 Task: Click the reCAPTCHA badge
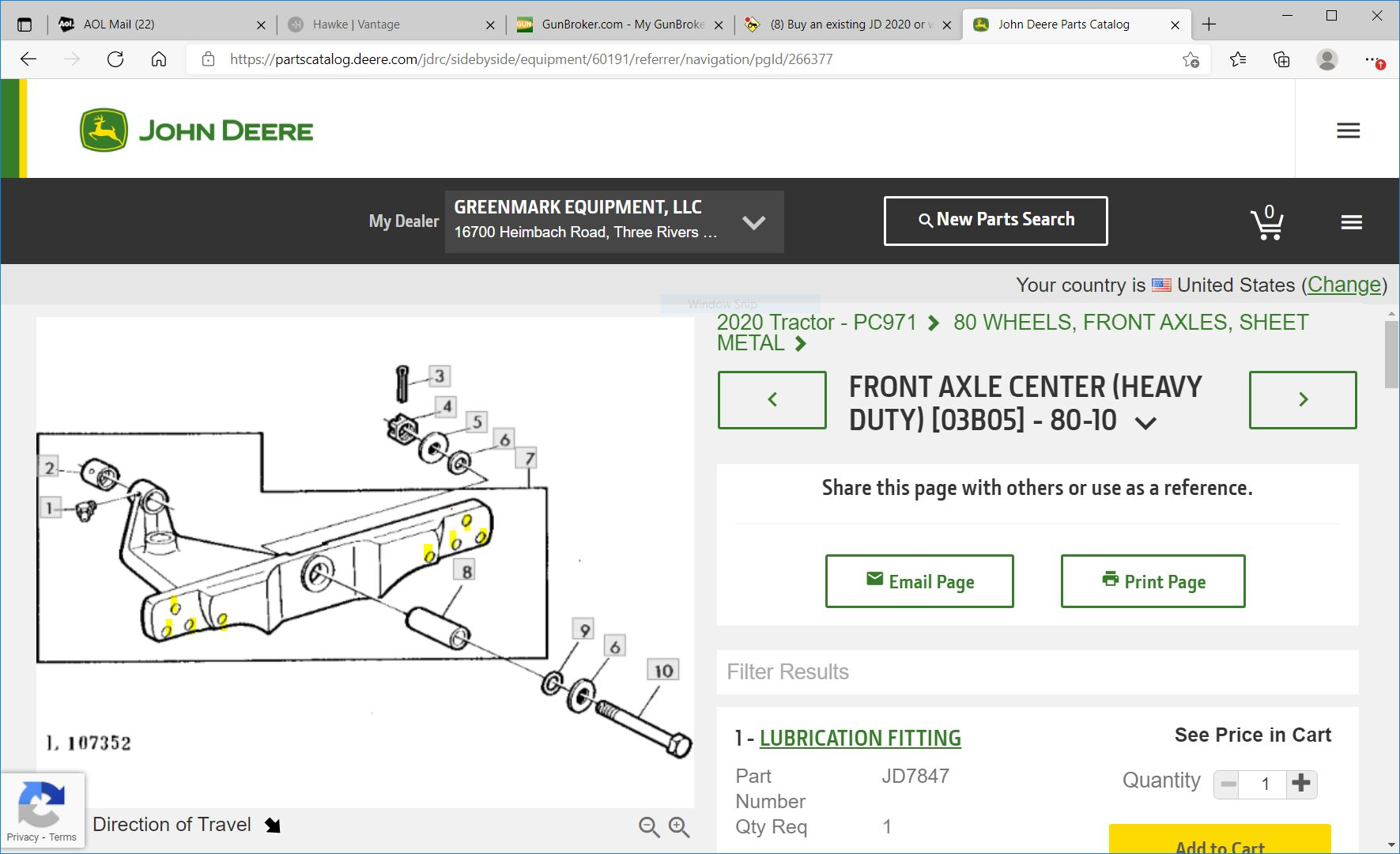[42, 811]
